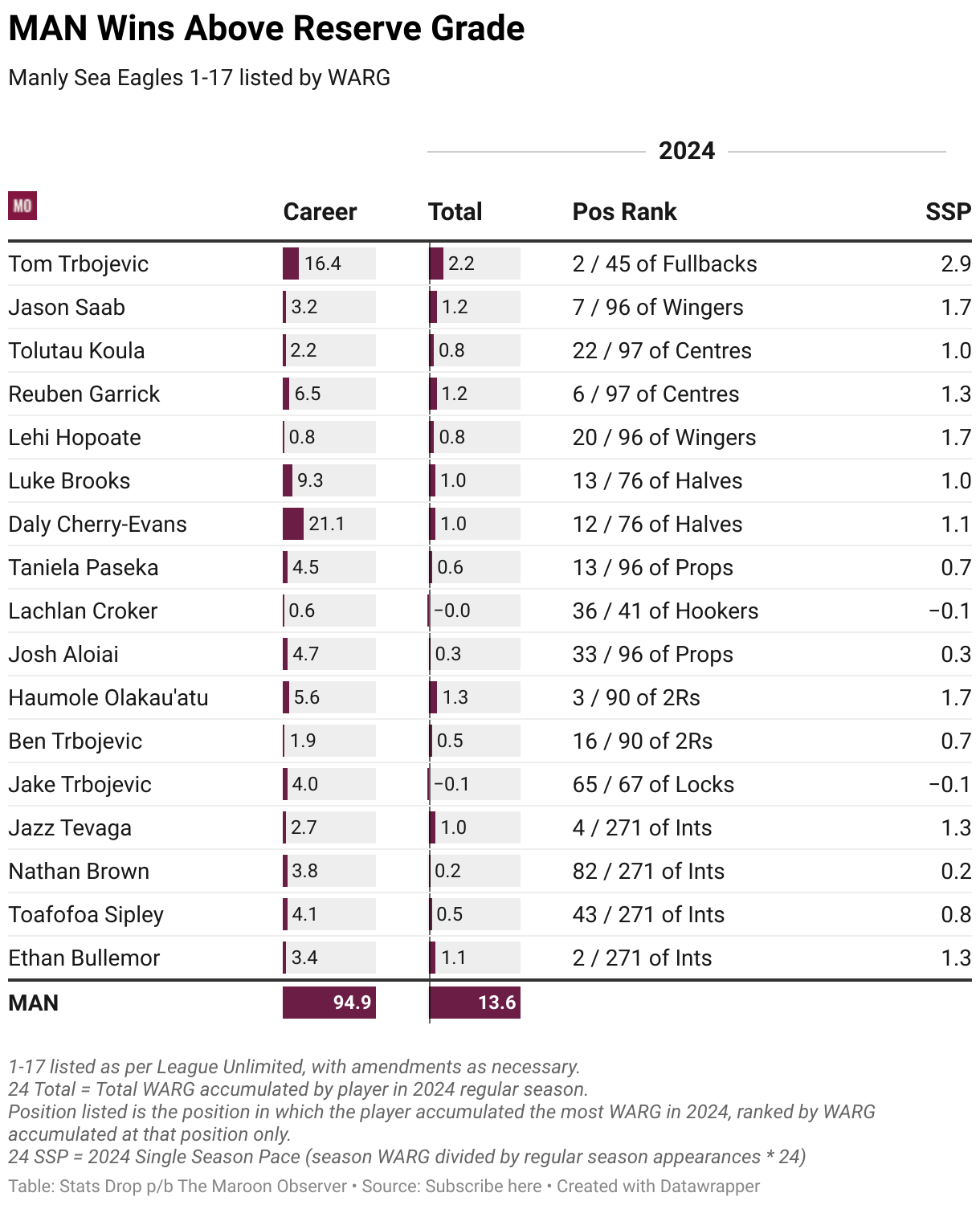Select the Haumole Olakau'atu row name
980x1205 pixels.
coord(108,697)
